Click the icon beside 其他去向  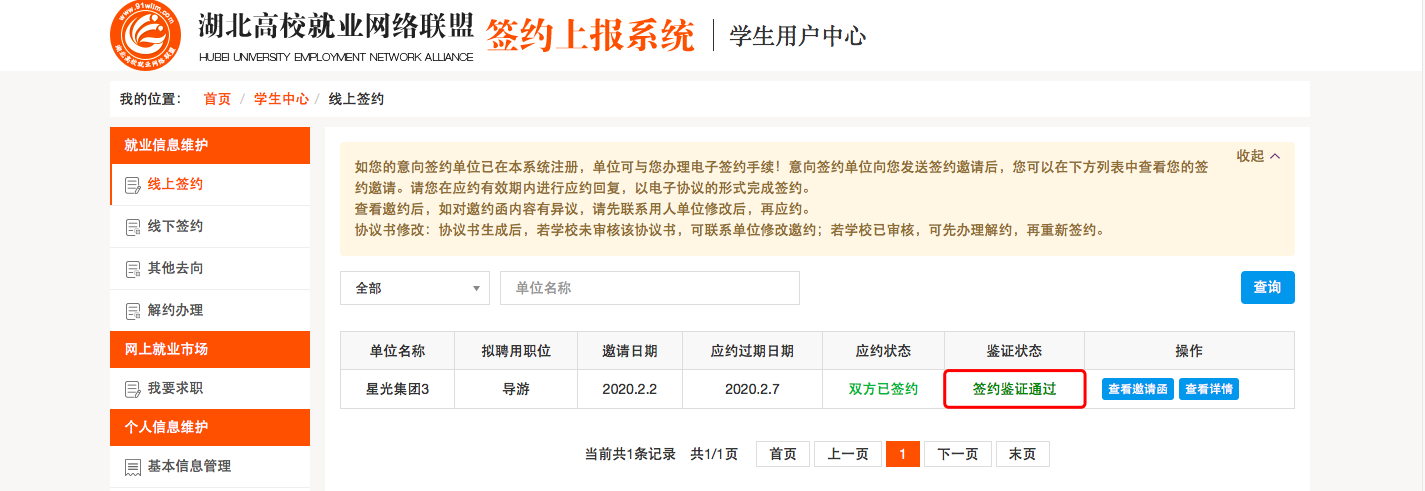(x=132, y=269)
